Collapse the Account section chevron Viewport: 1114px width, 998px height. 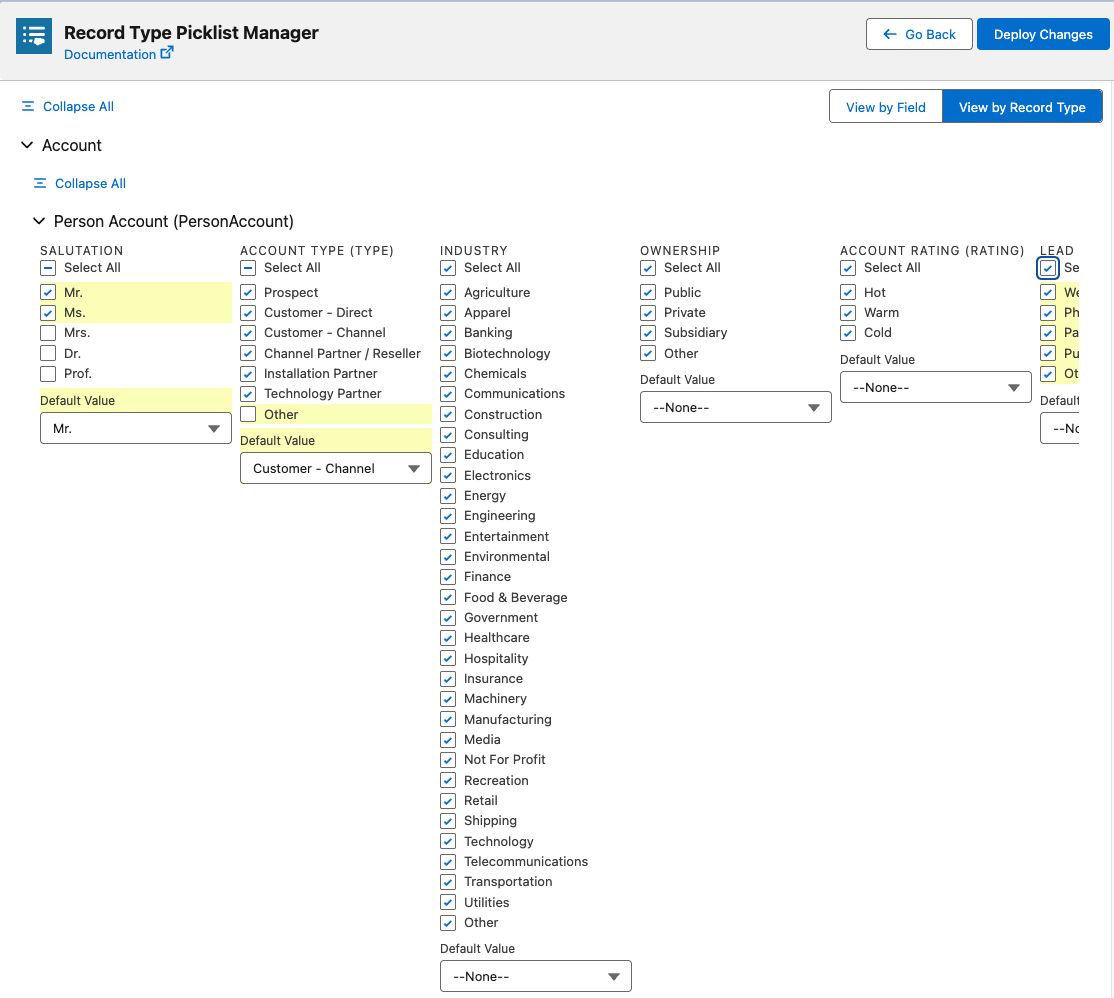pos(27,145)
